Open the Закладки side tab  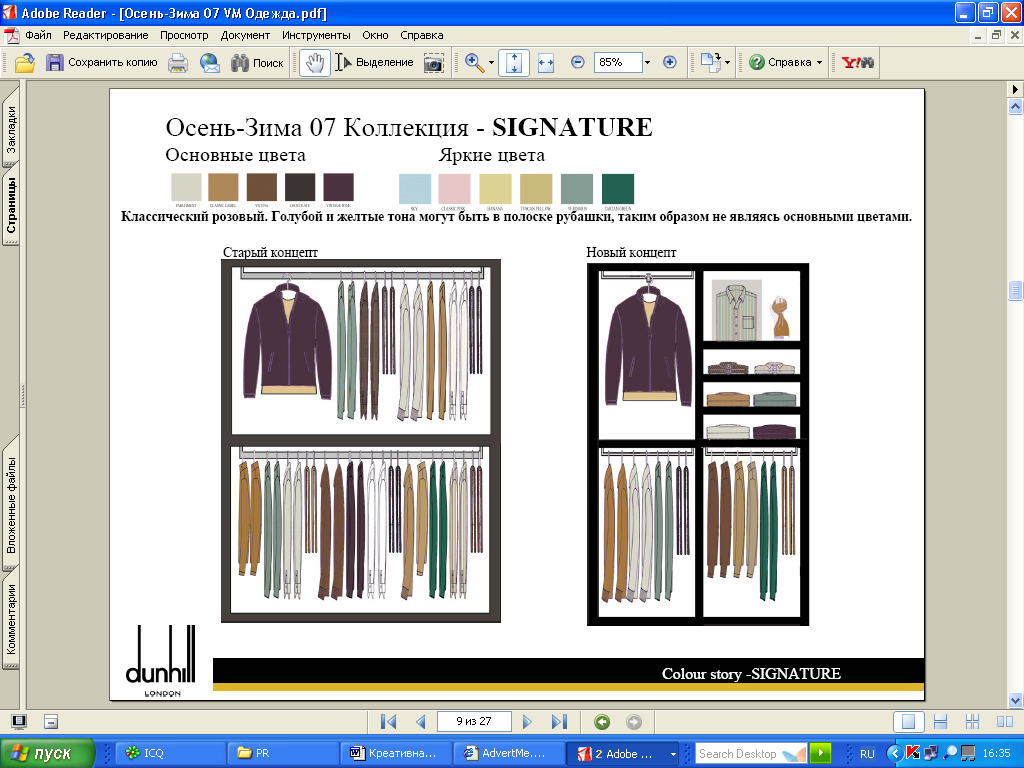pos(11,129)
